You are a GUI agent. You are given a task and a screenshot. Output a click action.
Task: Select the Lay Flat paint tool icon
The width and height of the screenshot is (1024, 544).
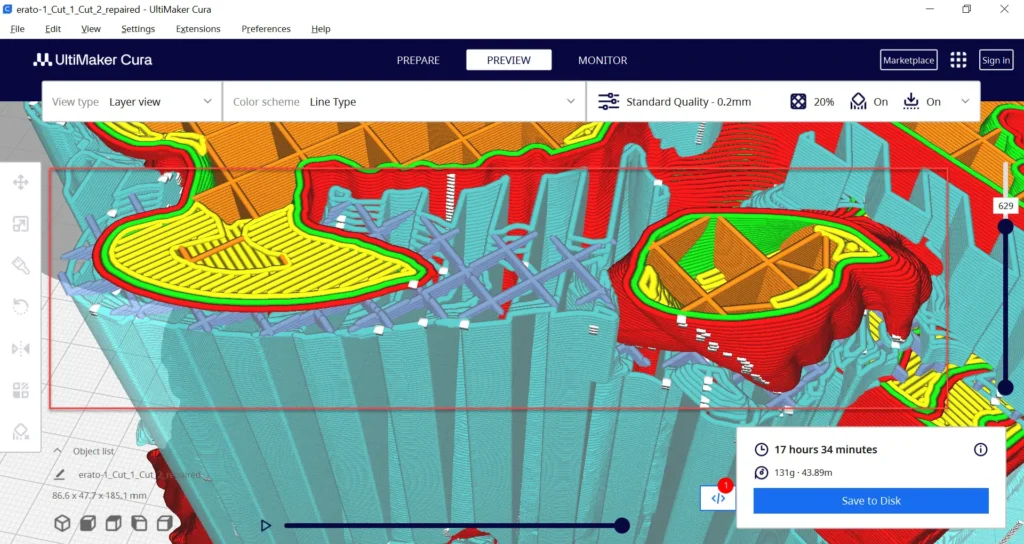pos(20,265)
